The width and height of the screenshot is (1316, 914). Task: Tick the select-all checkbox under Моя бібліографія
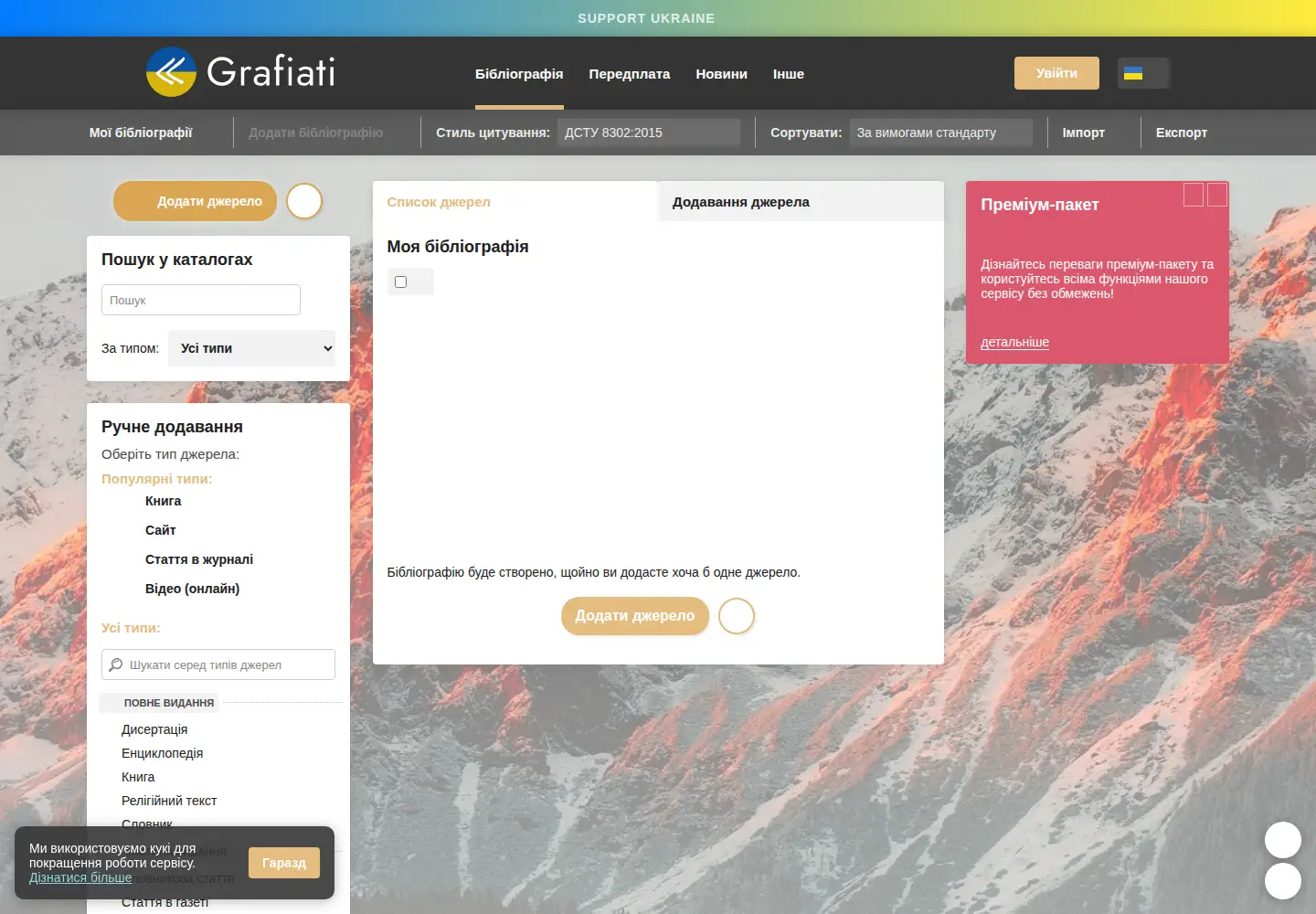[x=400, y=282]
